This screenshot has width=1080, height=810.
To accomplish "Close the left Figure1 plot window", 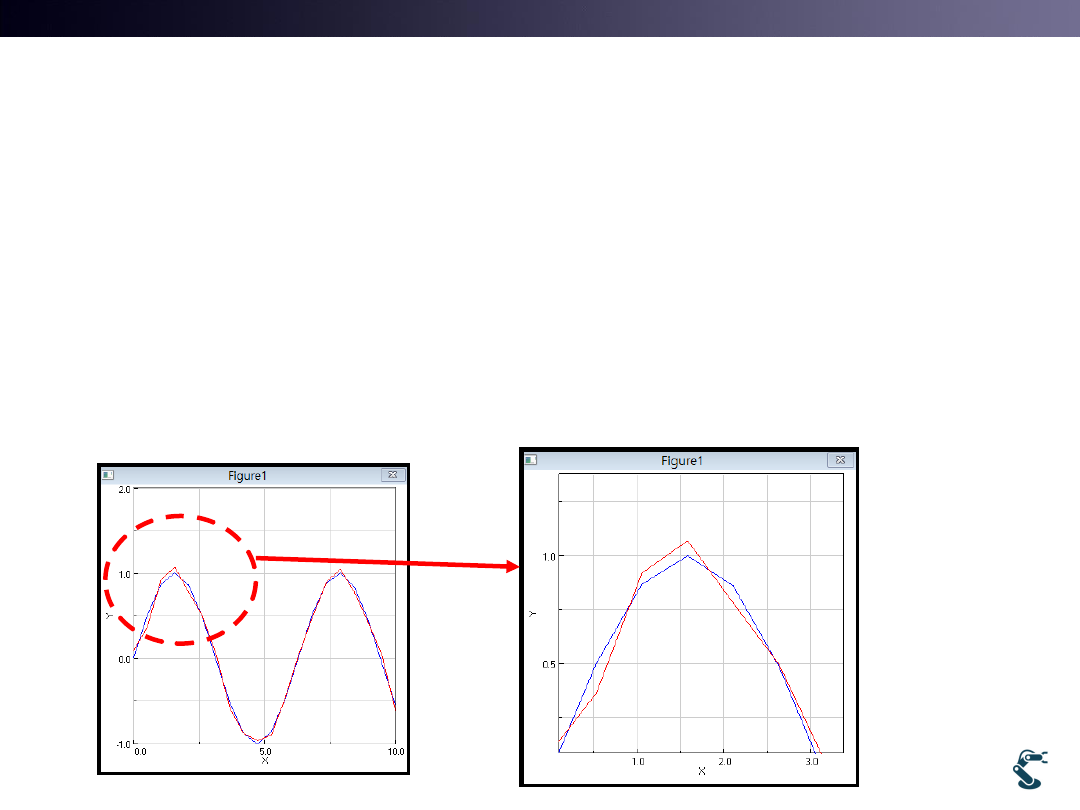I will (391, 475).
